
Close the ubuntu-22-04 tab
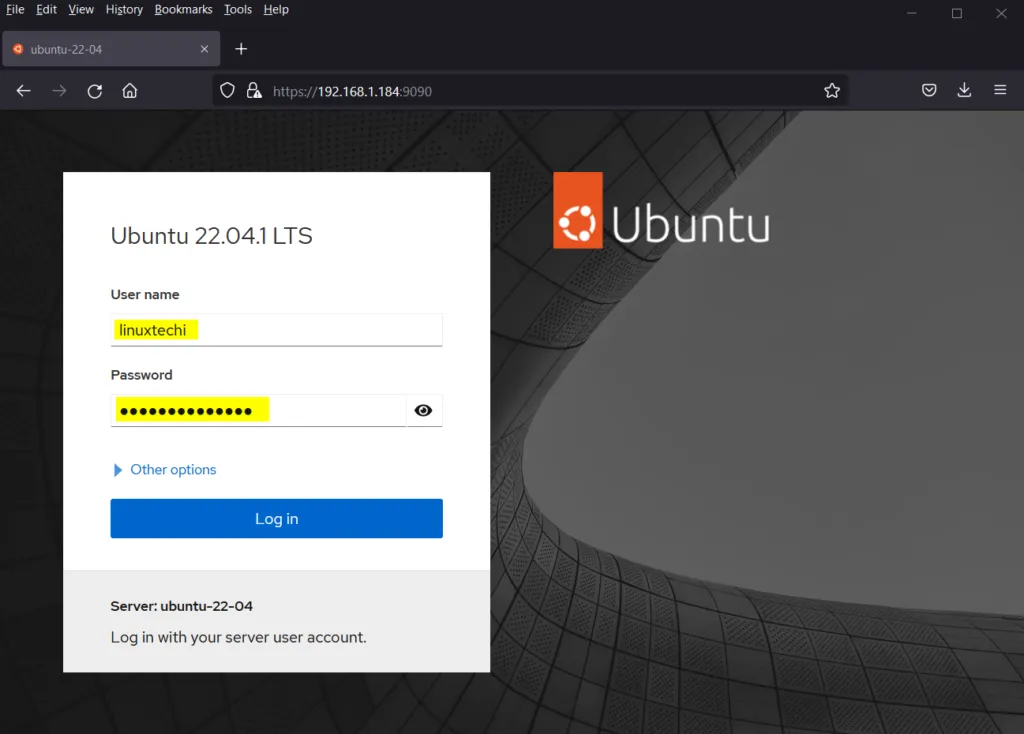[x=204, y=49]
